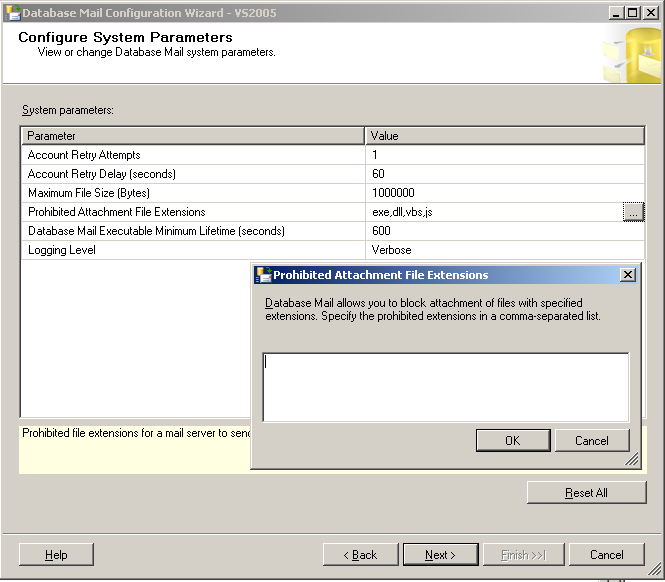Close the wizard window with X
The width and height of the screenshot is (665, 582).
650,13
